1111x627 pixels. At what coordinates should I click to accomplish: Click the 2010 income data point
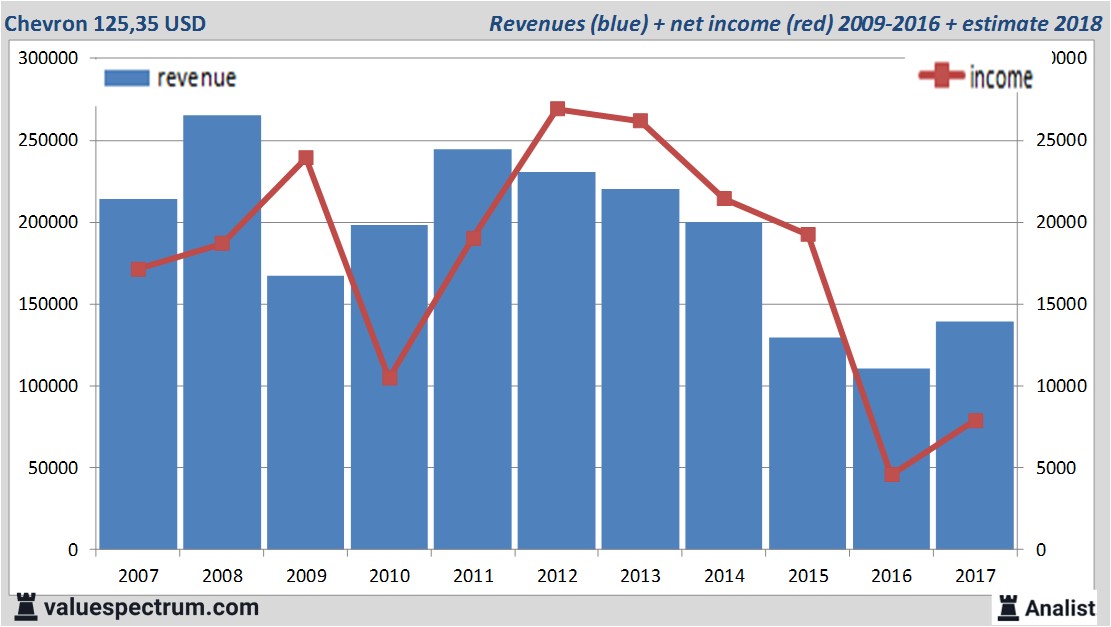(x=390, y=378)
